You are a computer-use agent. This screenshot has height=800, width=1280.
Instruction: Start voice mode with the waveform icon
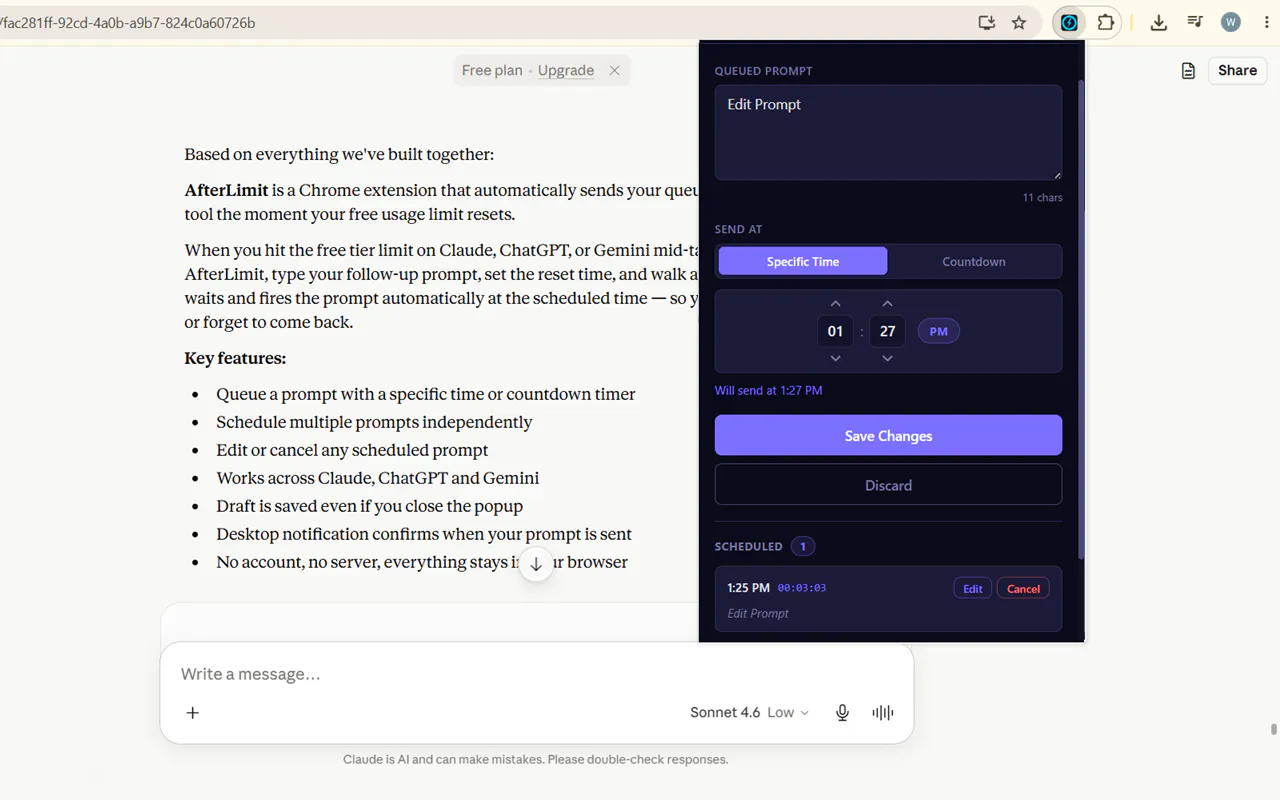click(883, 713)
